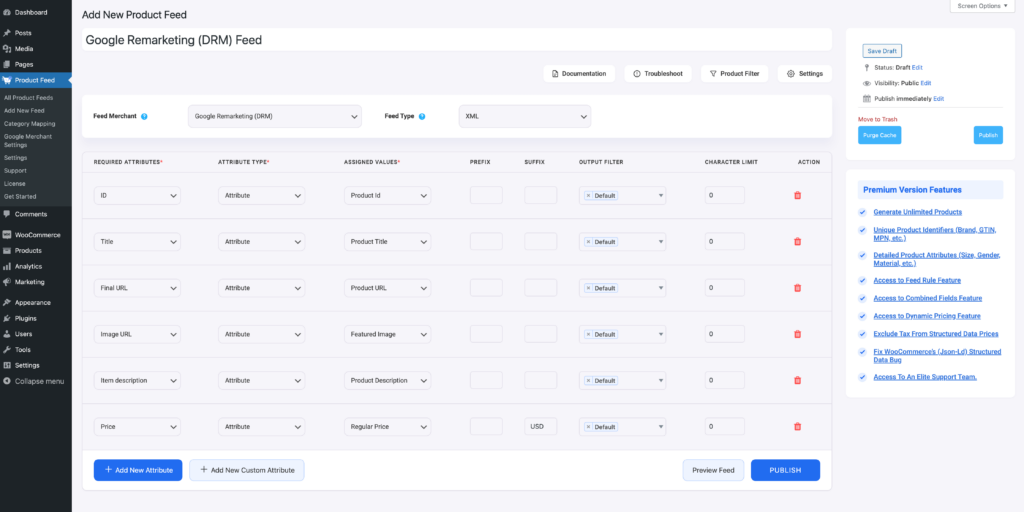The image size is (1024, 512).
Task: Click the Purge Cache button
Action: [x=879, y=135]
